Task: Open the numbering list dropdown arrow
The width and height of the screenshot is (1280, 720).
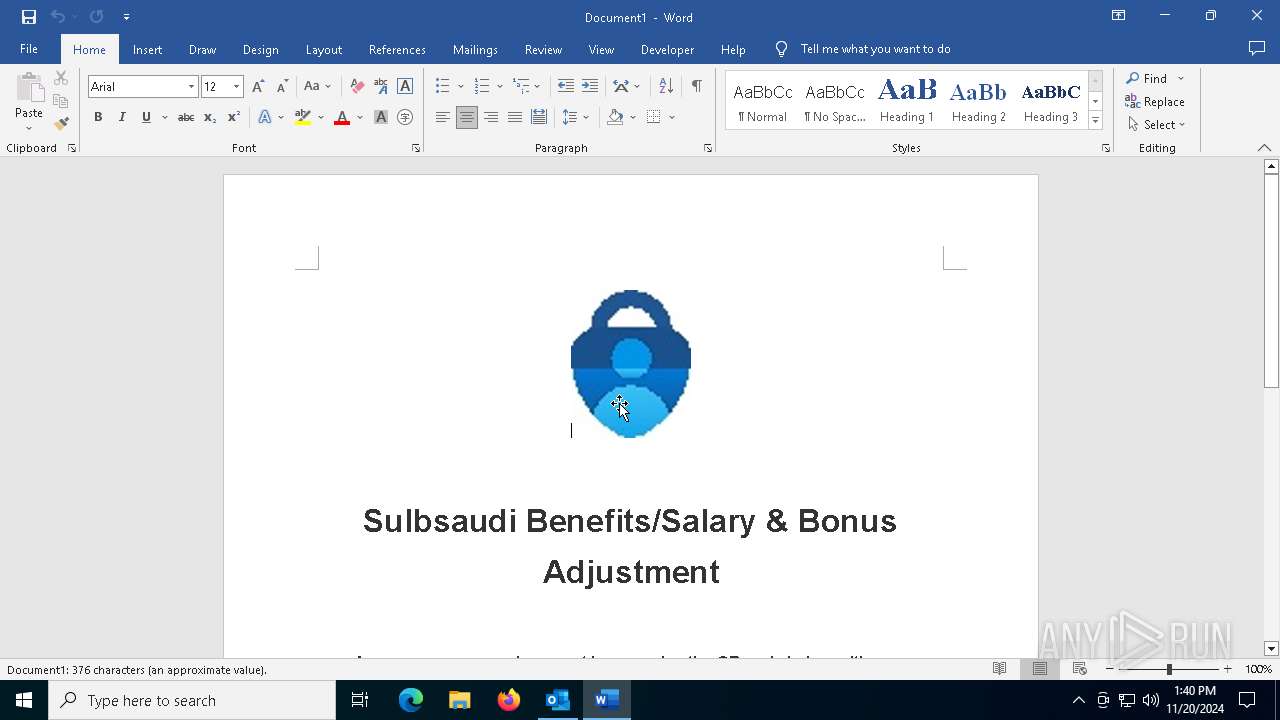Action: (500, 87)
